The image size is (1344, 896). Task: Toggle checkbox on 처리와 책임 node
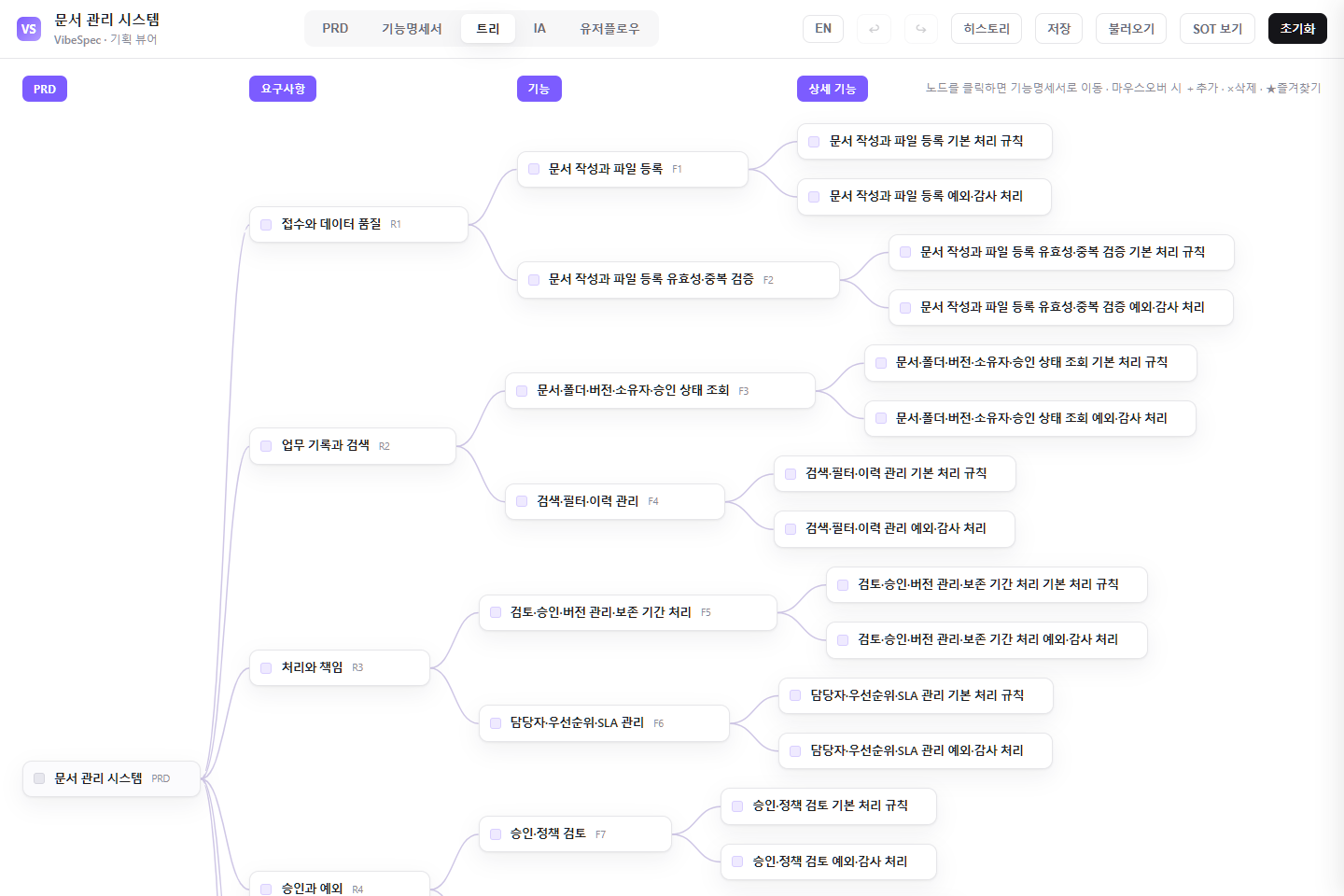click(x=266, y=667)
